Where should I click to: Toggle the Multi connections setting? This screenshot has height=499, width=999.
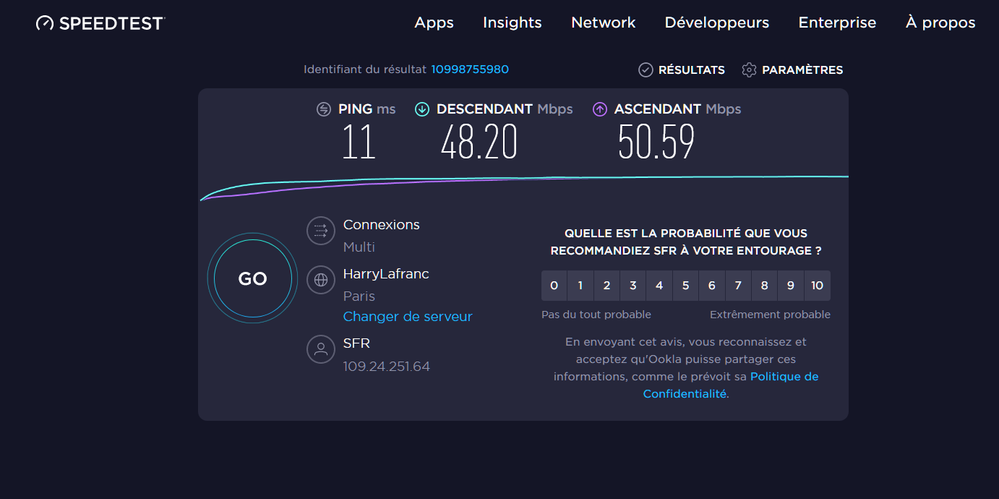click(359, 247)
